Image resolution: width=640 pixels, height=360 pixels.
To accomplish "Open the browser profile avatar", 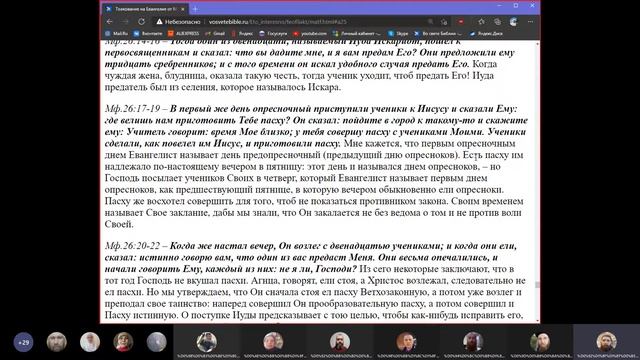I will tap(513, 22).
